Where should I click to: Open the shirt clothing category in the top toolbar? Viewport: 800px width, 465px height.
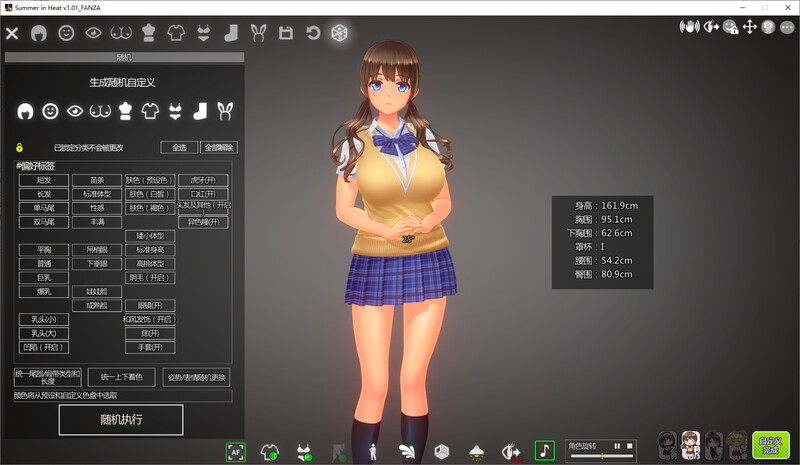pyautogui.click(x=176, y=33)
